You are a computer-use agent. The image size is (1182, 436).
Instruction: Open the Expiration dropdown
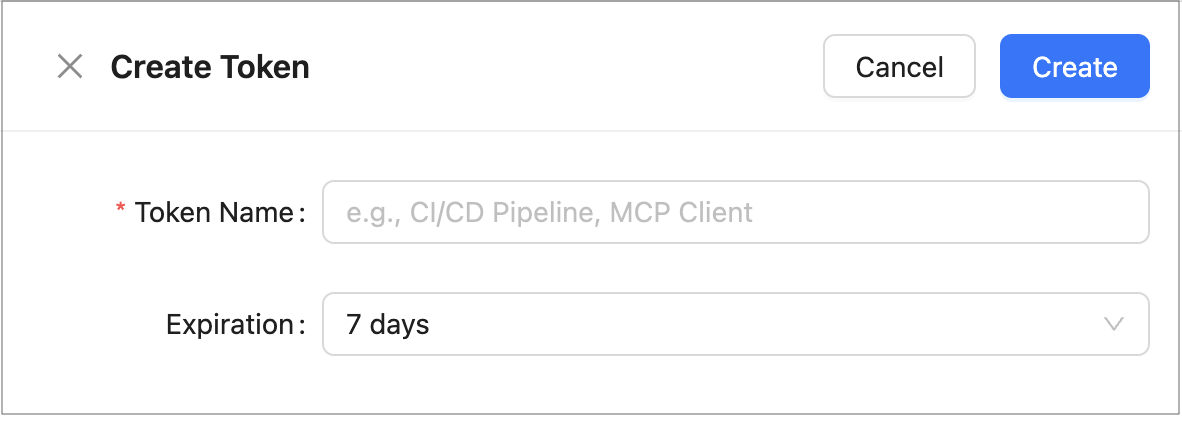click(x=735, y=324)
